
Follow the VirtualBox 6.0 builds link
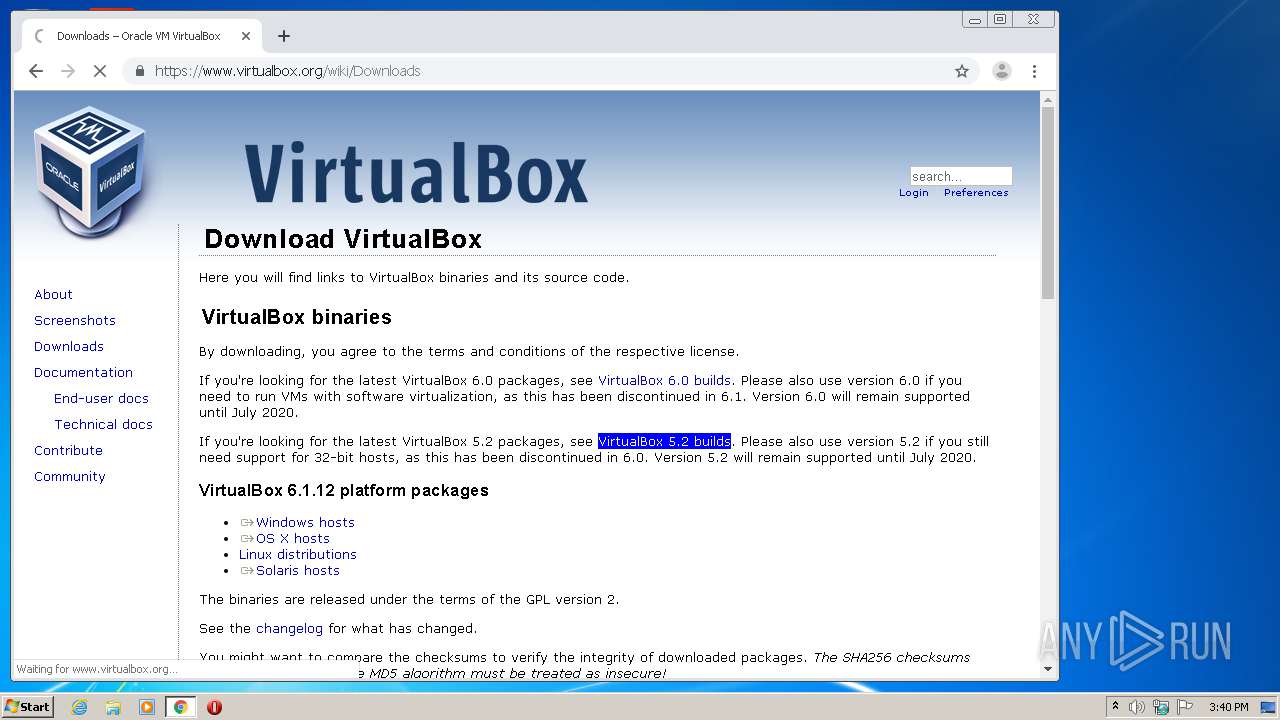click(x=664, y=380)
